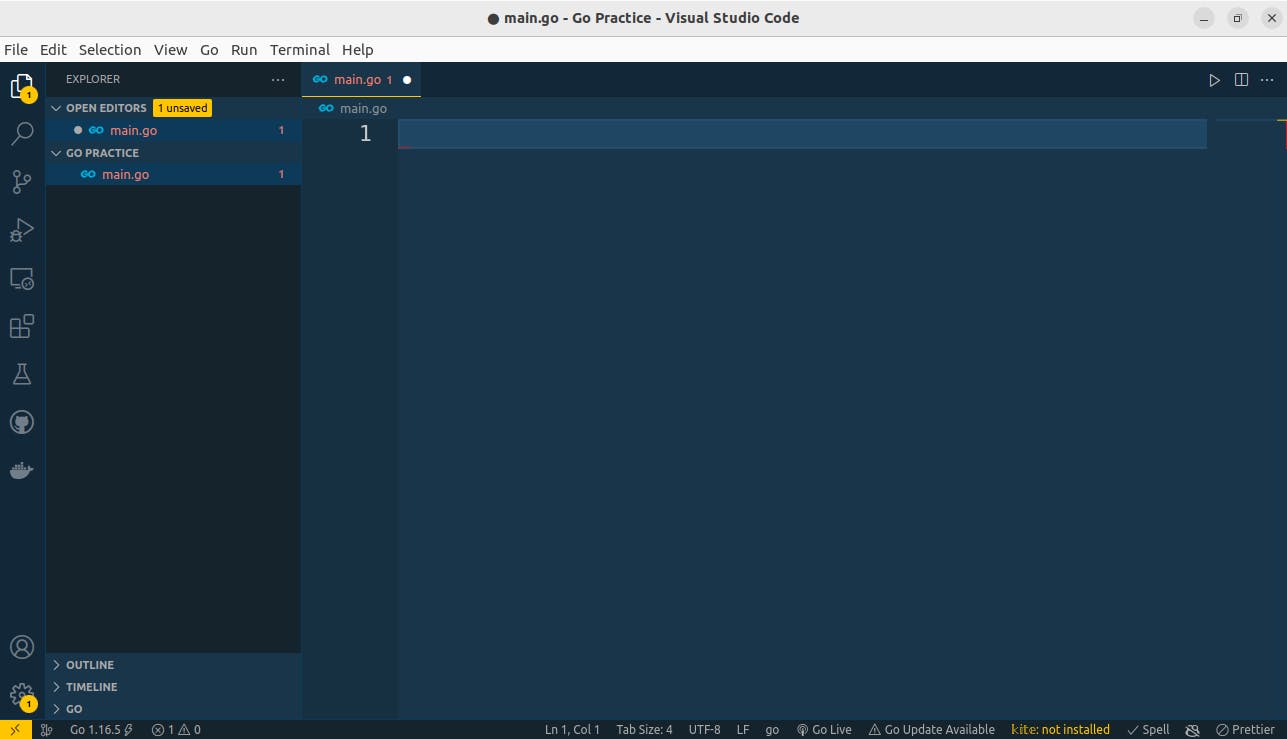Open the Run and Debug view

(22, 230)
